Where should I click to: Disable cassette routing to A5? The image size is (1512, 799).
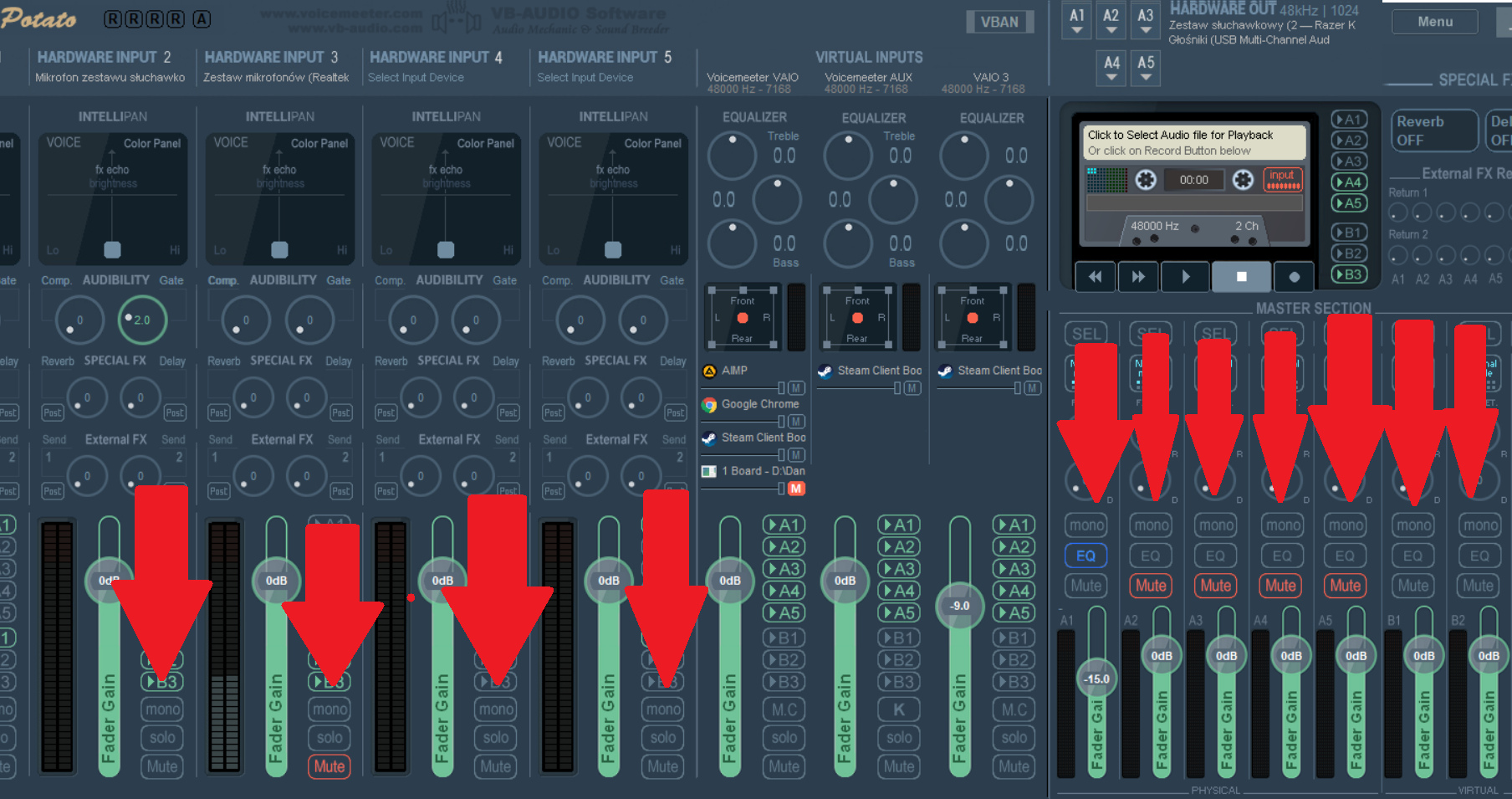pyautogui.click(x=1348, y=203)
